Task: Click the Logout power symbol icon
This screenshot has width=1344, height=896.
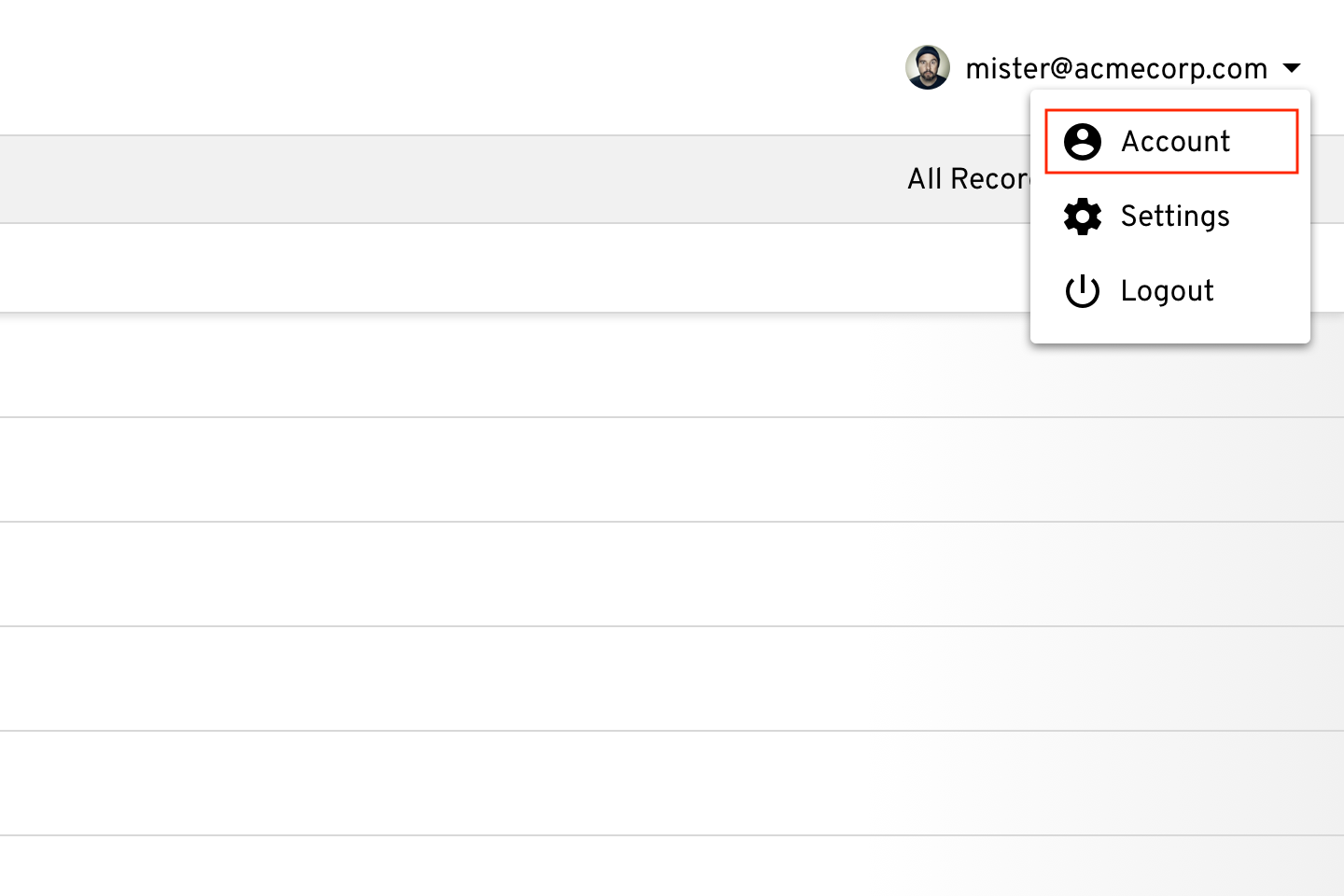Action: point(1083,291)
